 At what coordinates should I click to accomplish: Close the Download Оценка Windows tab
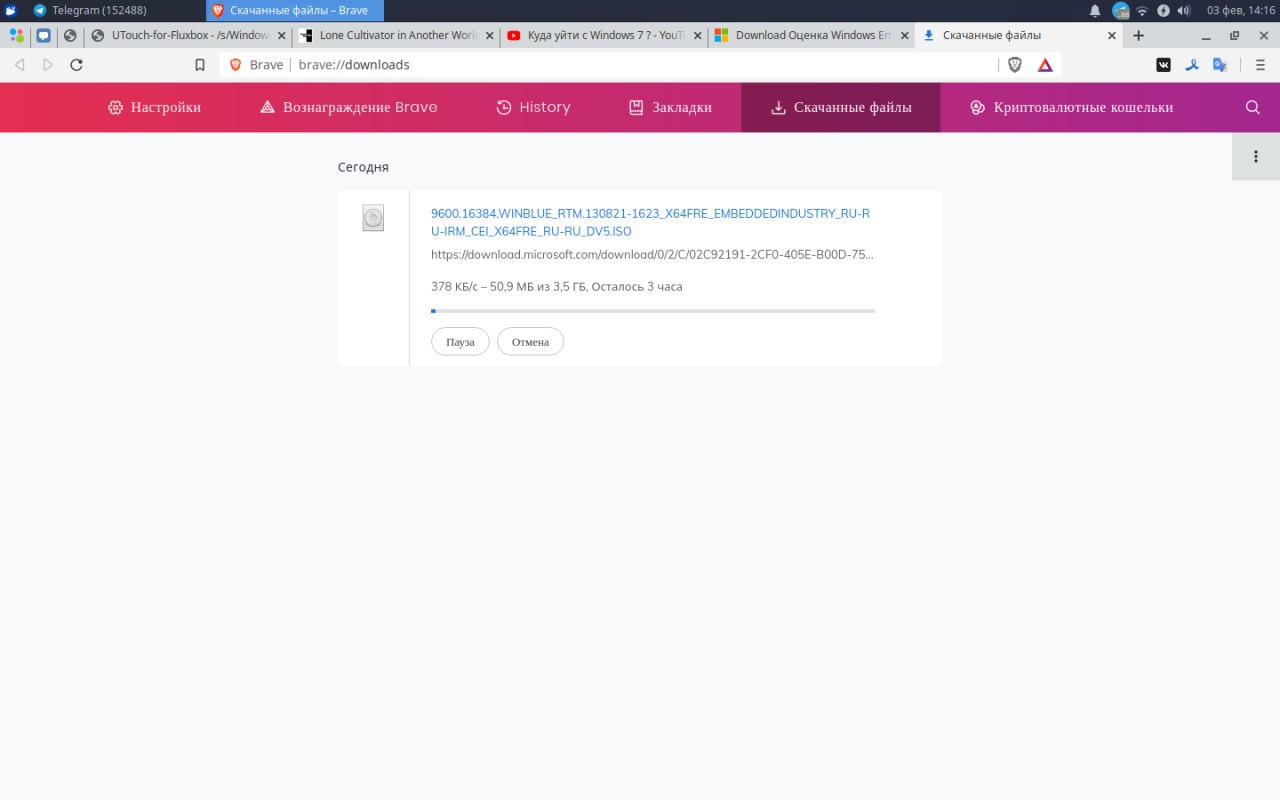(904, 35)
